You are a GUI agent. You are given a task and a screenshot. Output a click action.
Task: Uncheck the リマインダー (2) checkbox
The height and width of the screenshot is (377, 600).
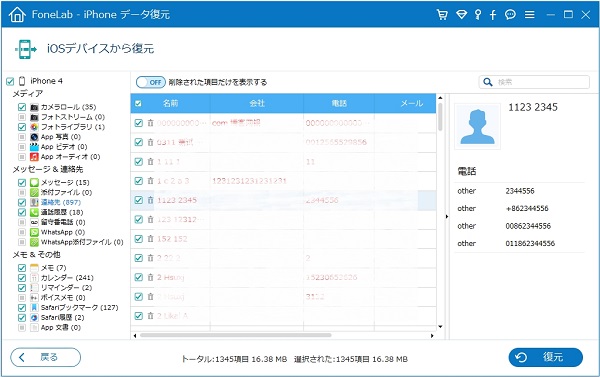tap(22, 287)
